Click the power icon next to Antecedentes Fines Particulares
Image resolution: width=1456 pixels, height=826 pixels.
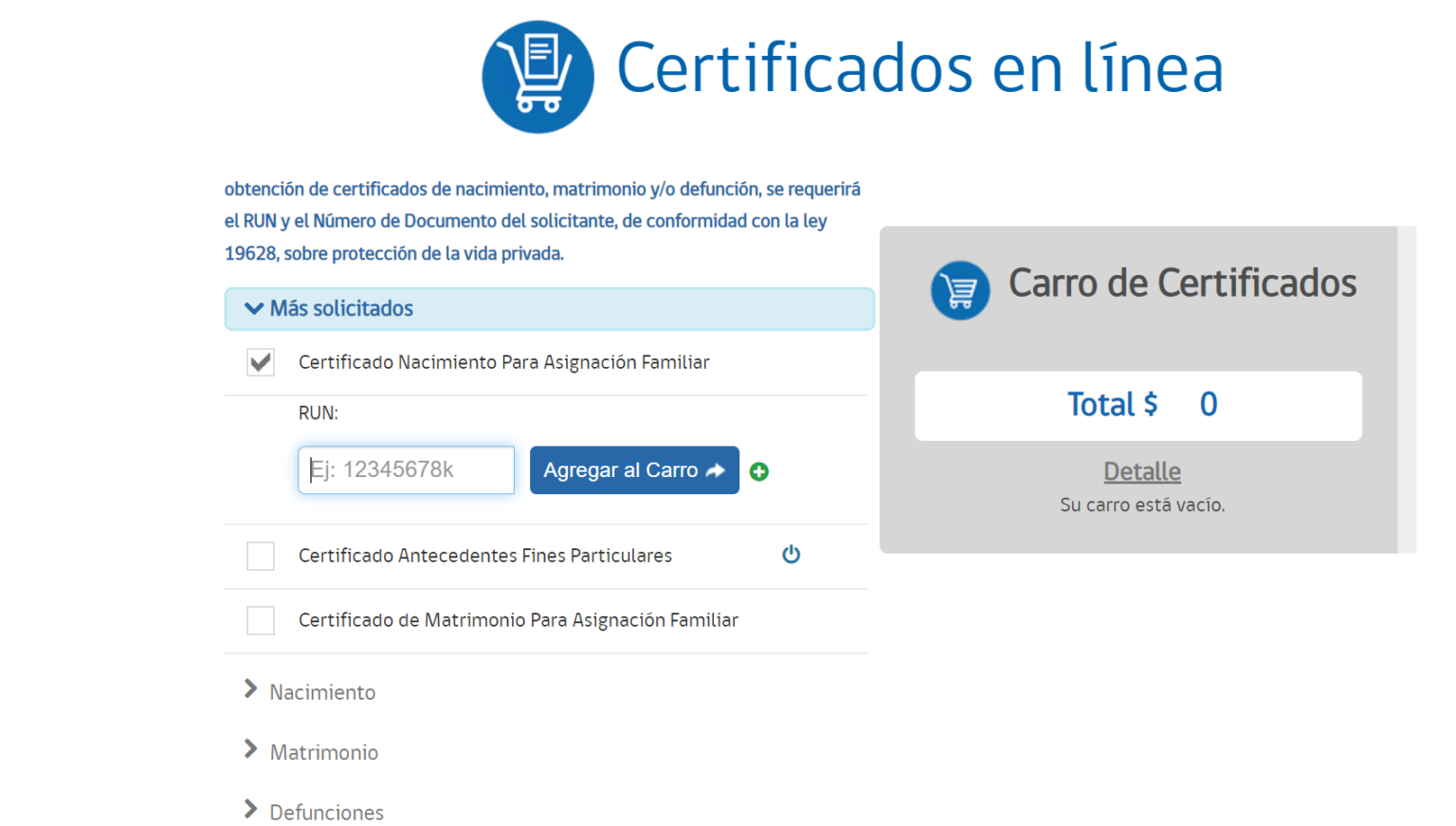tap(791, 555)
